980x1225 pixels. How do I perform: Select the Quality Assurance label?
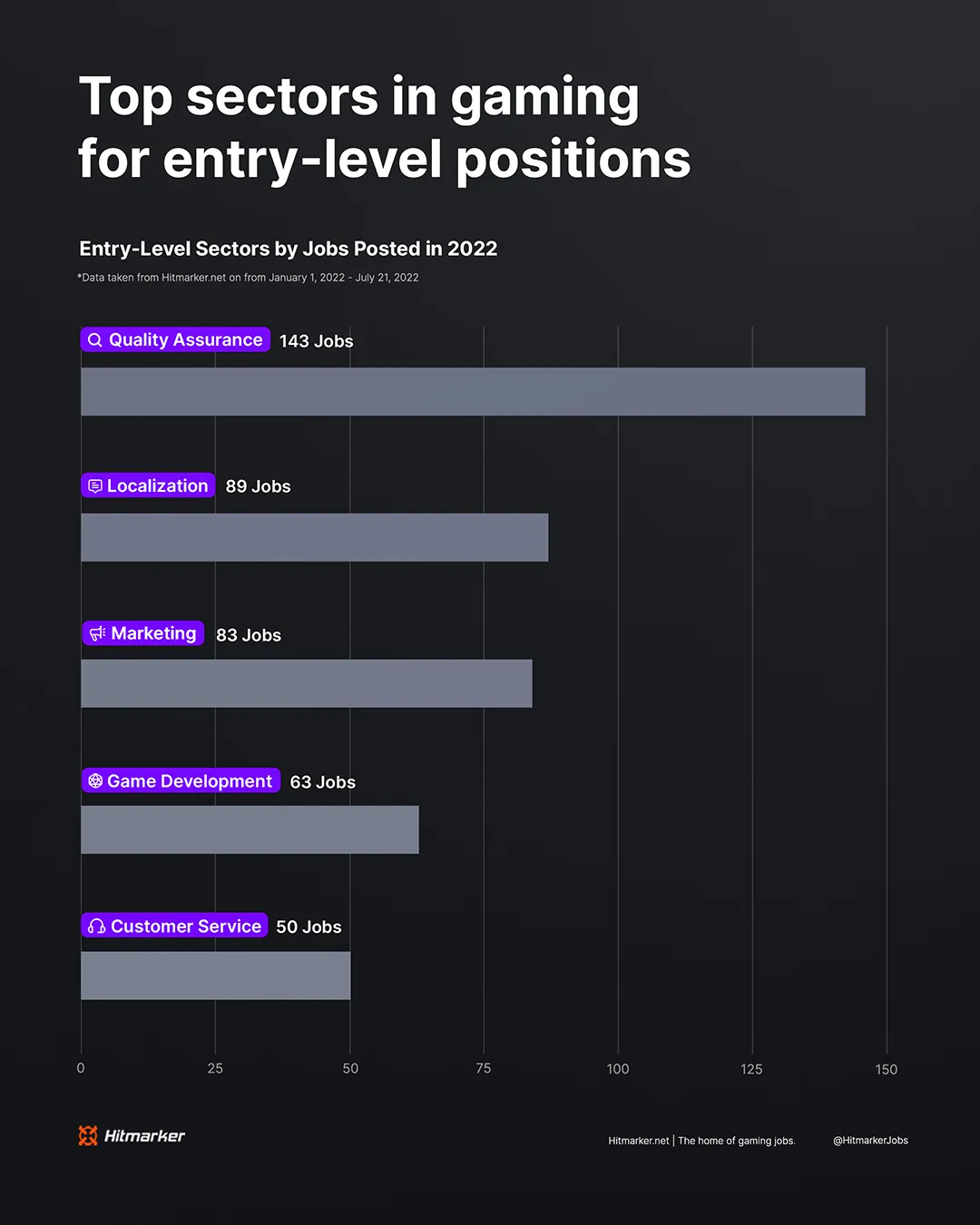coord(185,340)
